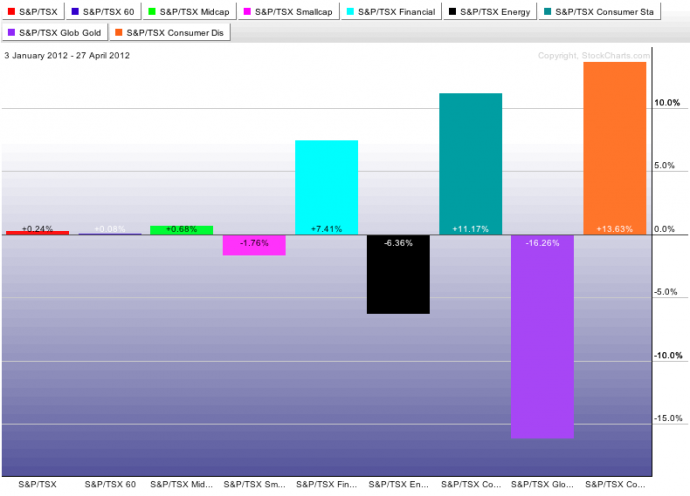
Task: Select the S&P/TSX Consumer Sta legend tab
Action: click(603, 12)
